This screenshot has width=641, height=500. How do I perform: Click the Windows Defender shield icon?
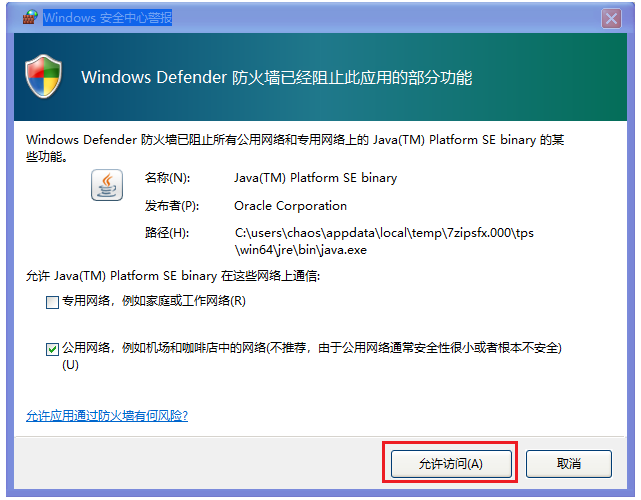43,76
